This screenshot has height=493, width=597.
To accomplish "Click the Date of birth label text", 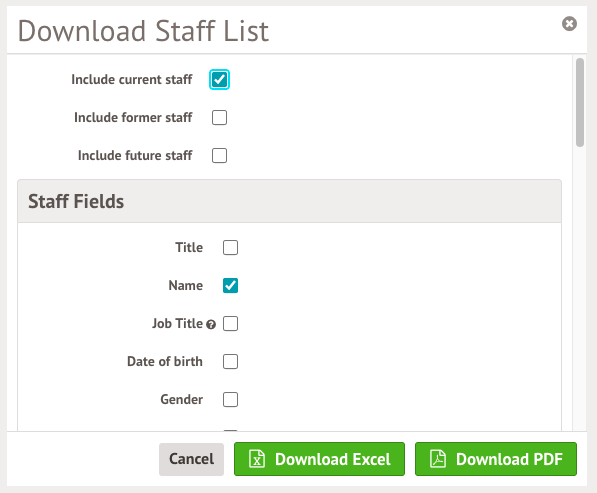I will click(165, 362).
